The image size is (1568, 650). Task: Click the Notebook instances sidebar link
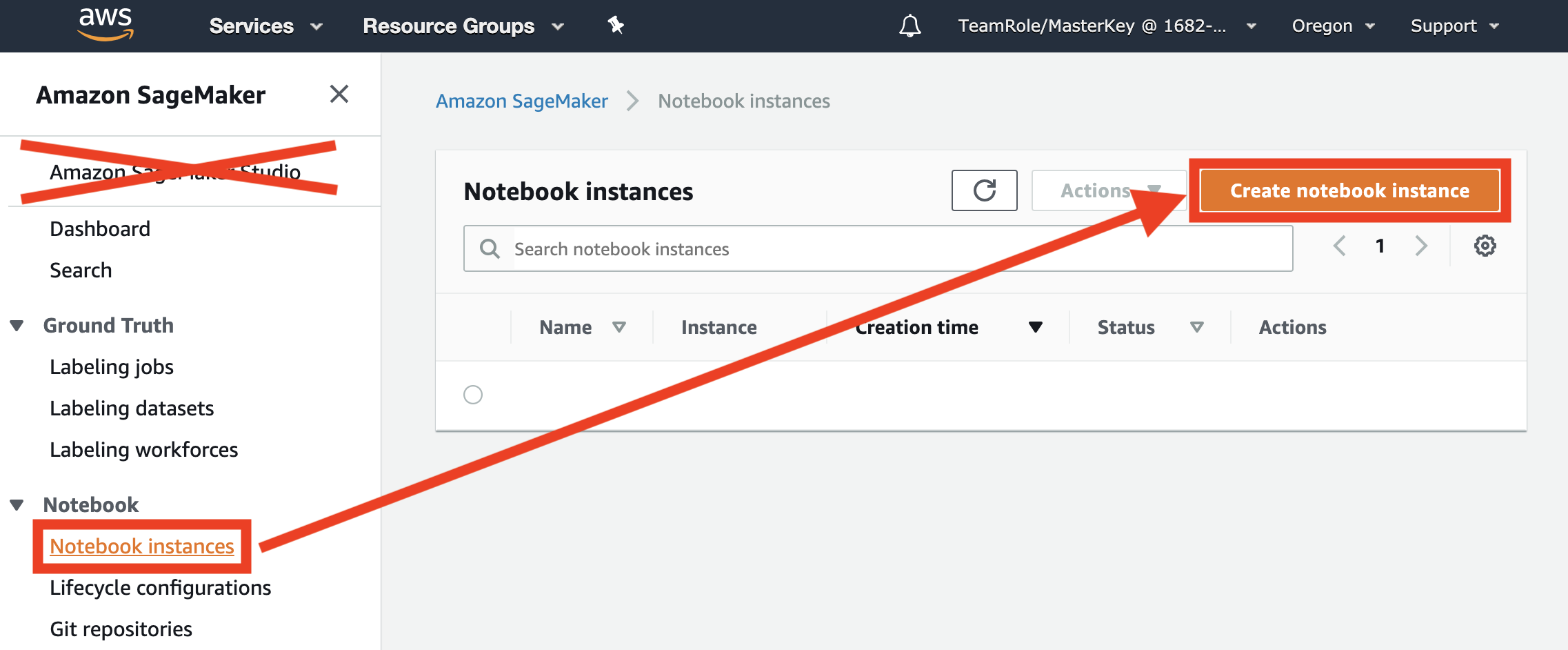pyautogui.click(x=142, y=546)
